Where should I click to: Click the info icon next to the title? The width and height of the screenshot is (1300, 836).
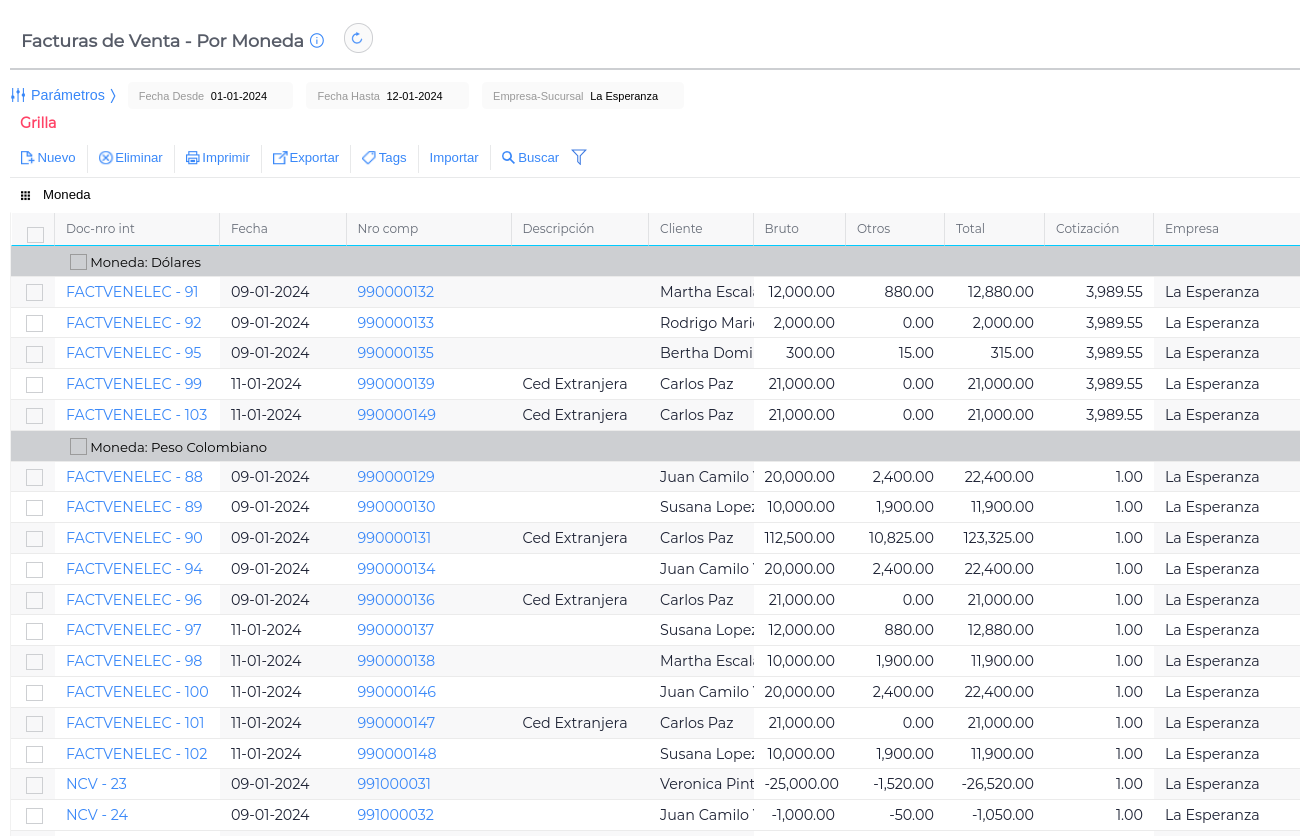coord(317,41)
